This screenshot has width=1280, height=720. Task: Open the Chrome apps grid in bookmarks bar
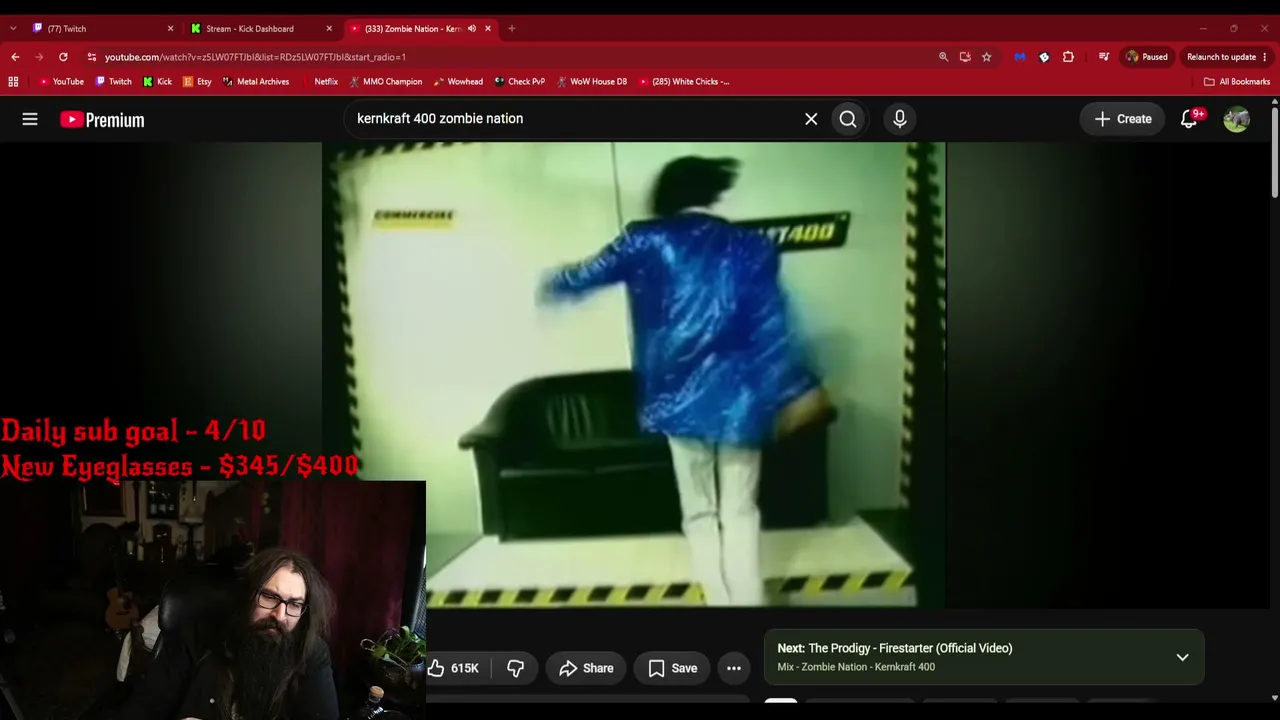(13, 82)
